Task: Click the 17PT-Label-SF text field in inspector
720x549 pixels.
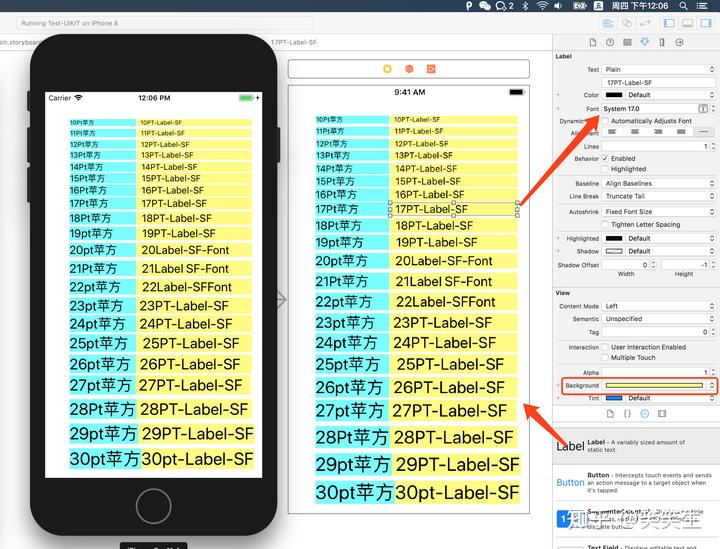Action: [x=659, y=83]
